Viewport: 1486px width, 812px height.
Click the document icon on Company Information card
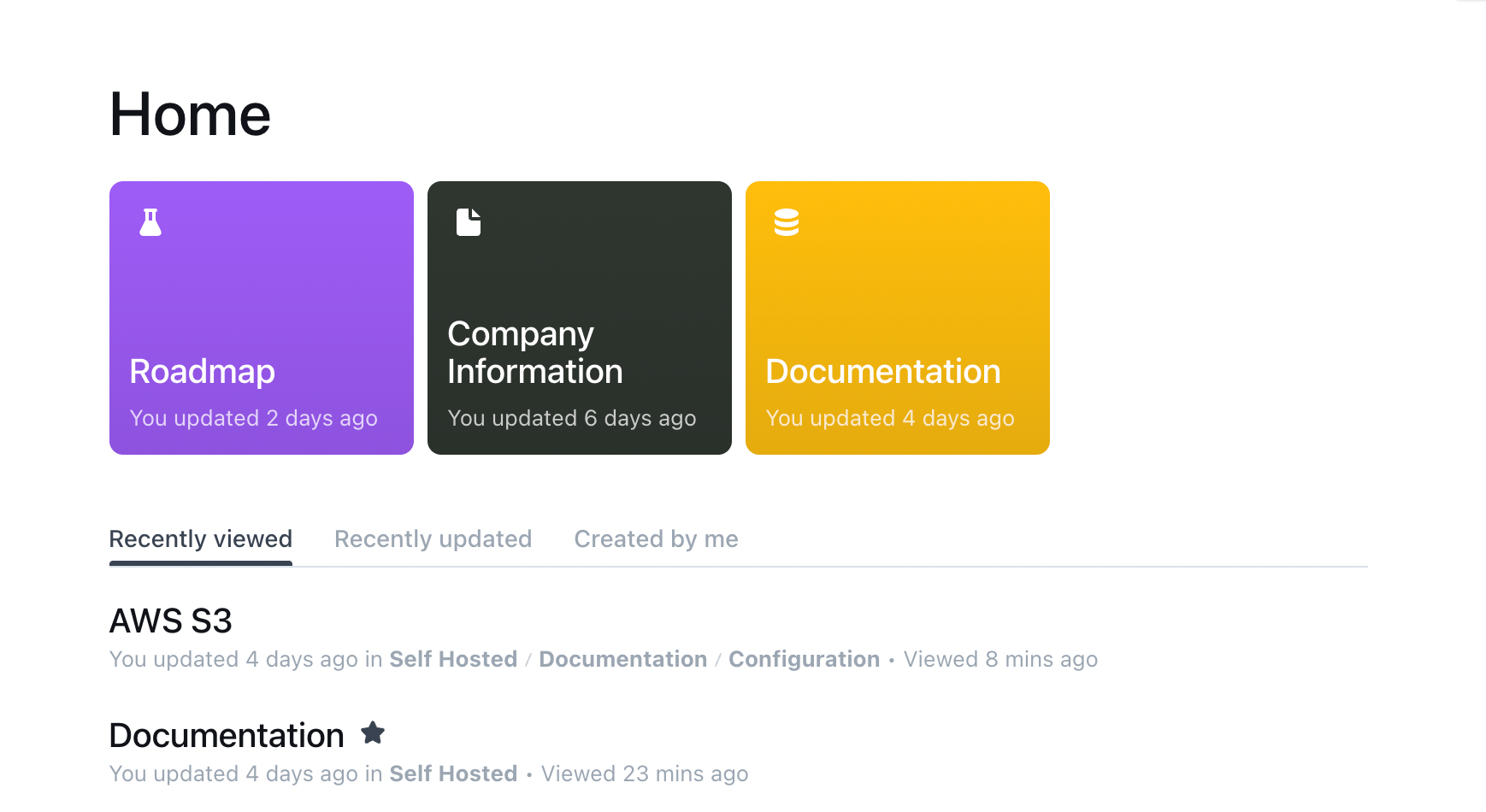point(469,222)
